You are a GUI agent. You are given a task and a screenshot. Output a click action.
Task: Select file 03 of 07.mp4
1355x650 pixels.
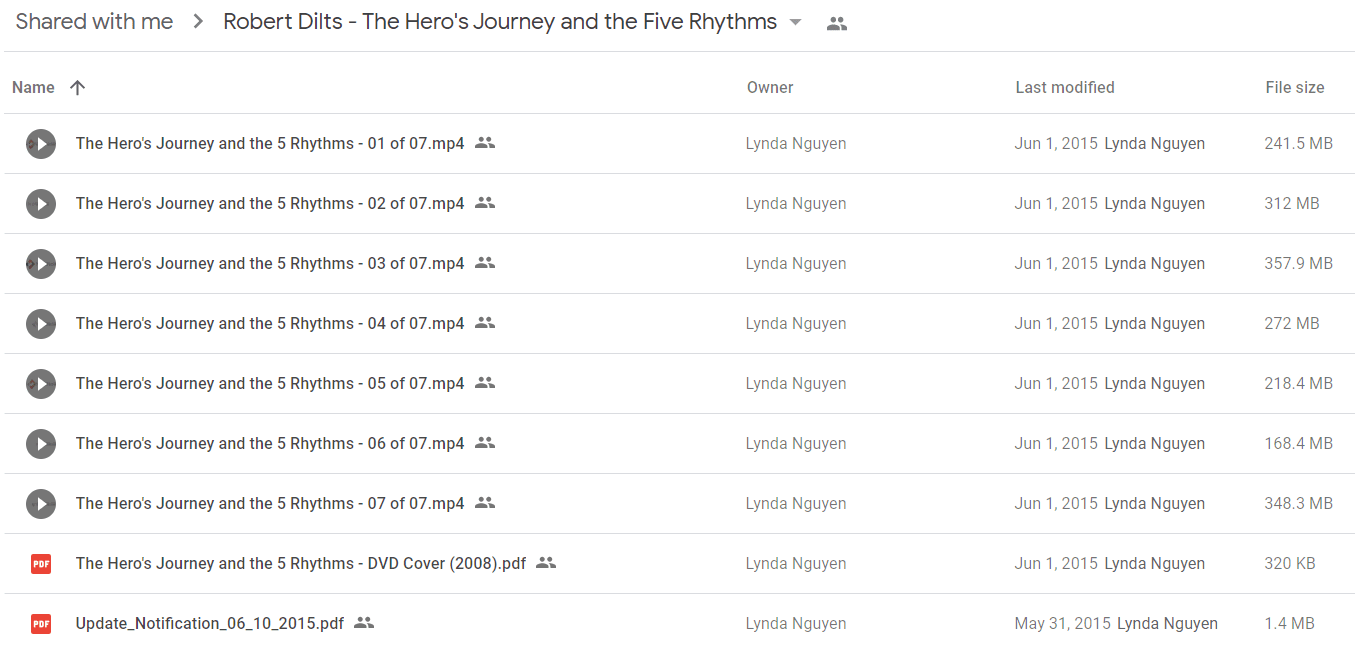[679, 264]
